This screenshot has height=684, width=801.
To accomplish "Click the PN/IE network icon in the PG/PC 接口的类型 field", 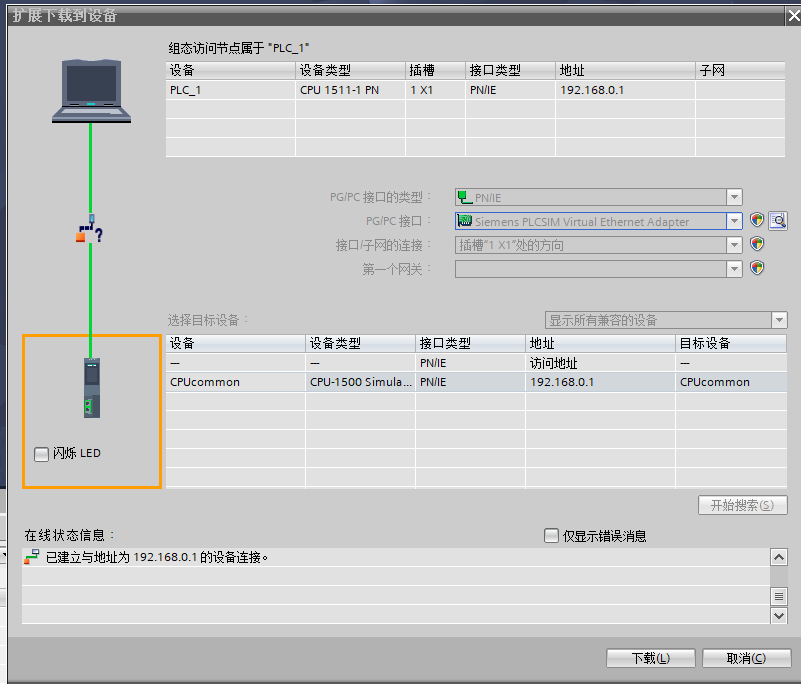I will (464, 197).
